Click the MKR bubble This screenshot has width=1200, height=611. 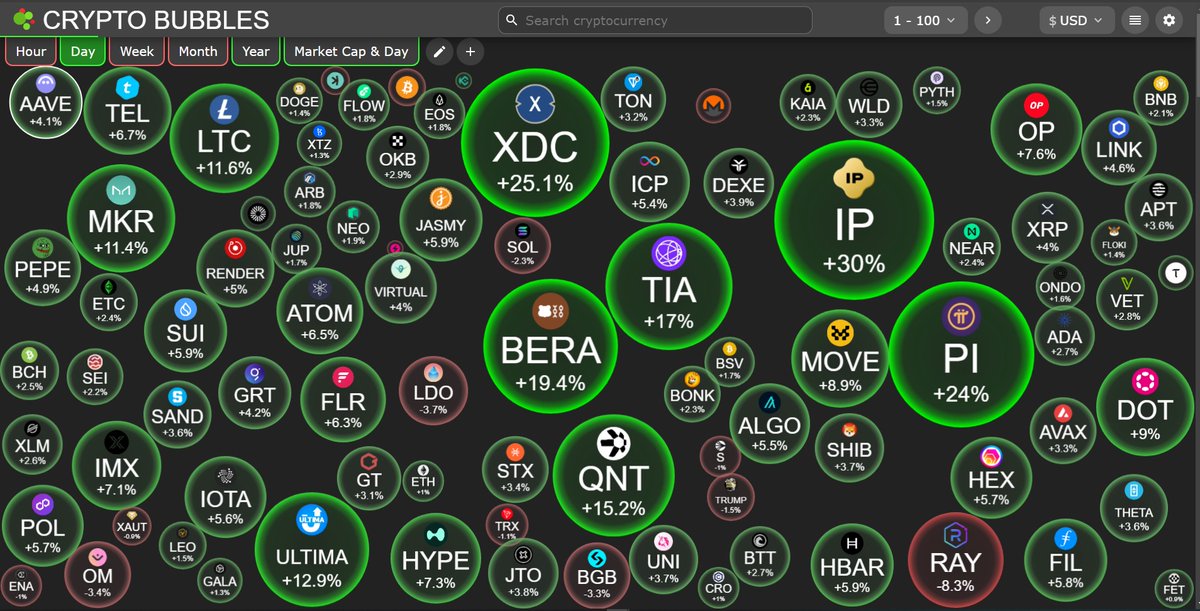click(121, 218)
